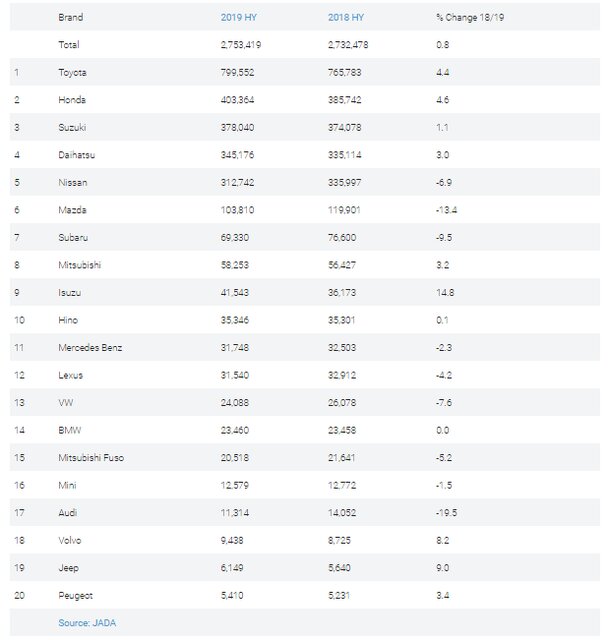Select the Isuzu 14.8 change value
Screen dimensions: 609x640
click(446, 292)
